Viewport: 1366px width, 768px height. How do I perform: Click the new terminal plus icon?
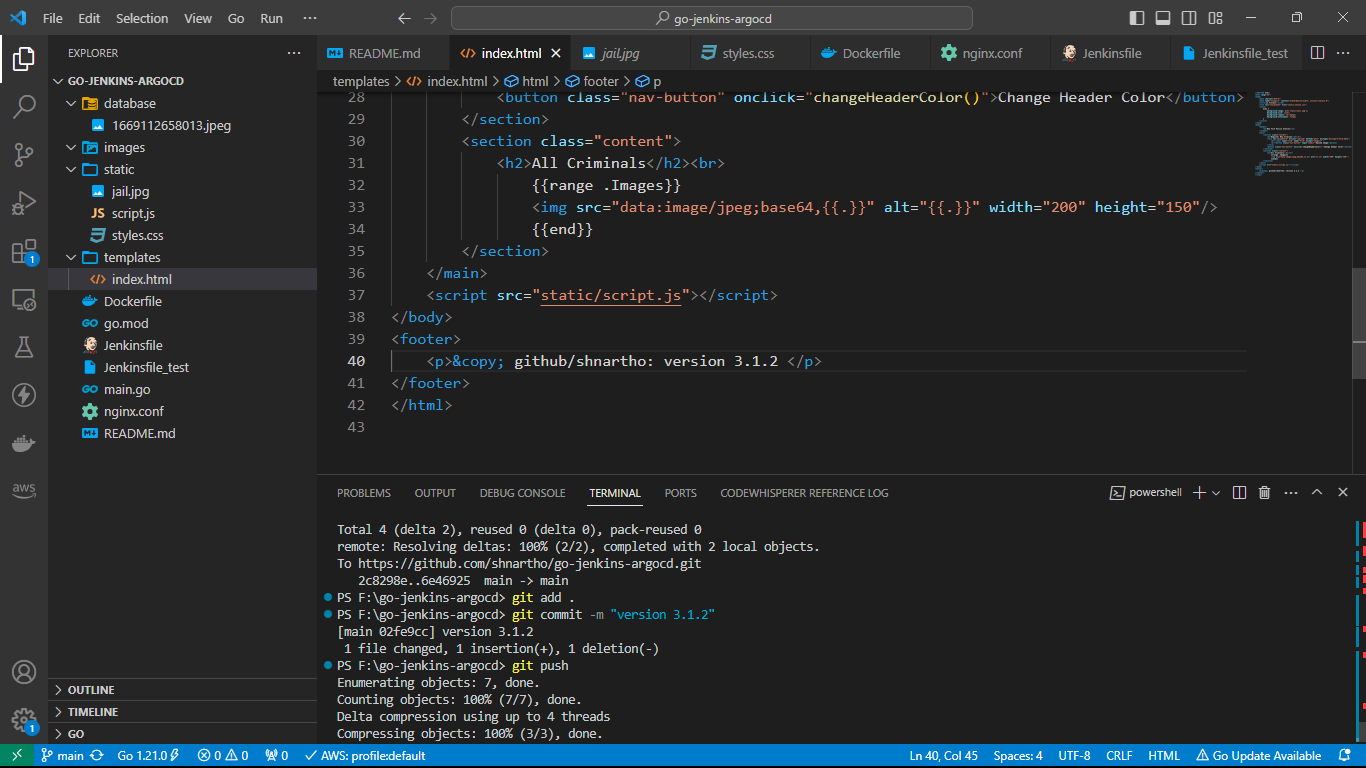[1200, 492]
